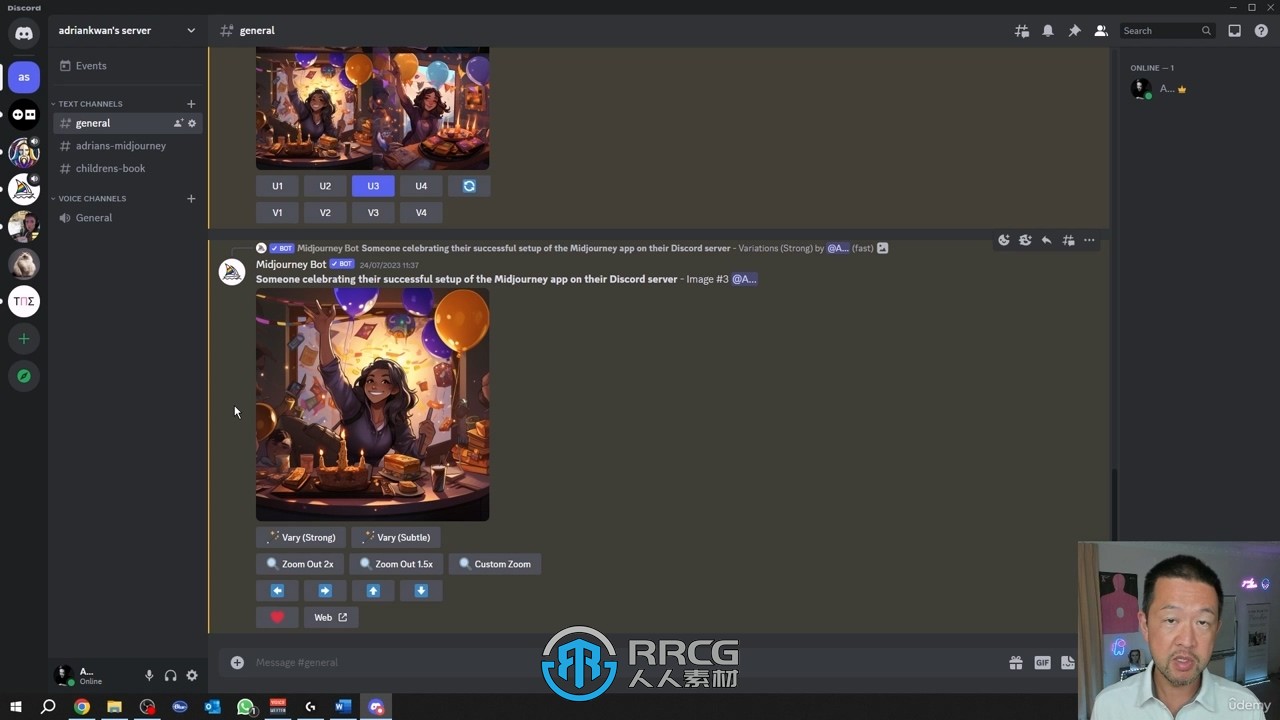Click V4 variation button

pos(421,212)
